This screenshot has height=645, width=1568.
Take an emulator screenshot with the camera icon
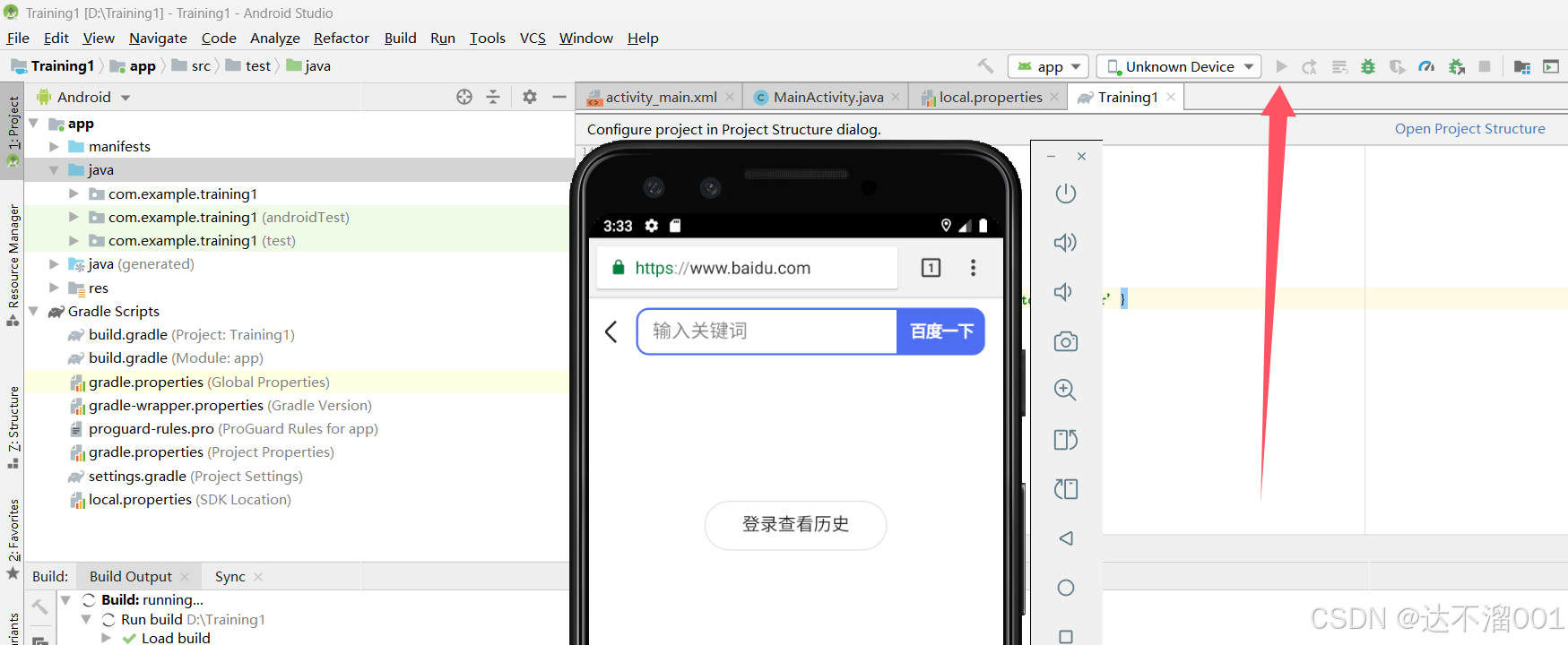tap(1065, 341)
